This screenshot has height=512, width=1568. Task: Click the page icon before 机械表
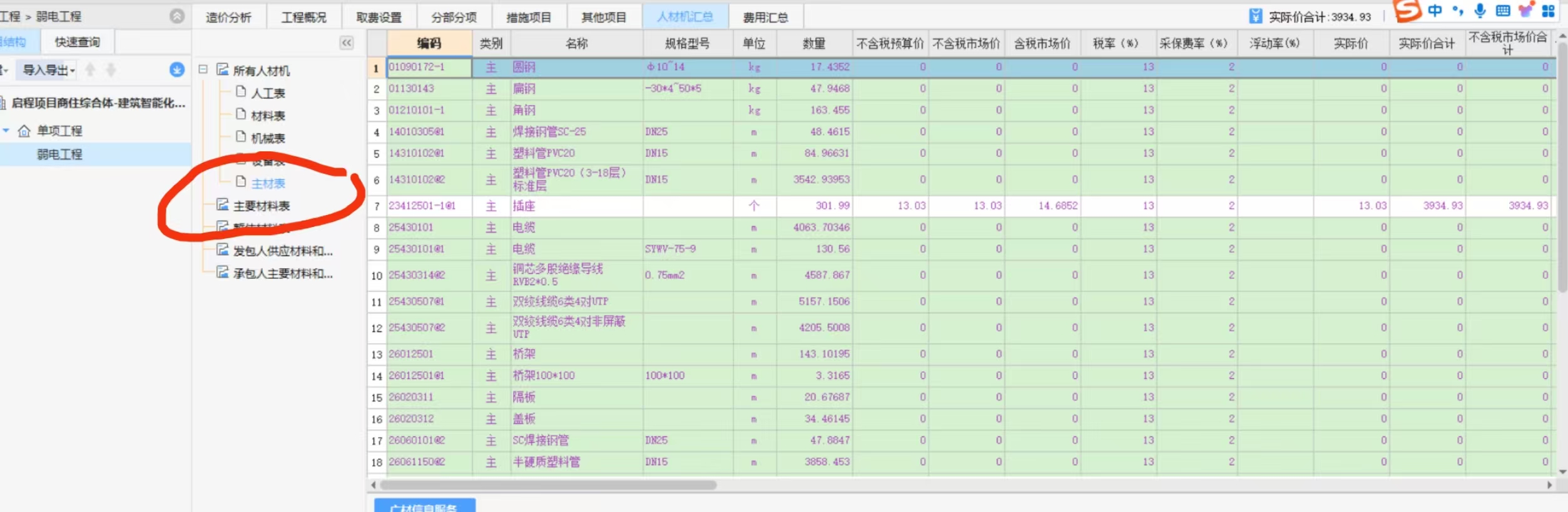point(241,137)
